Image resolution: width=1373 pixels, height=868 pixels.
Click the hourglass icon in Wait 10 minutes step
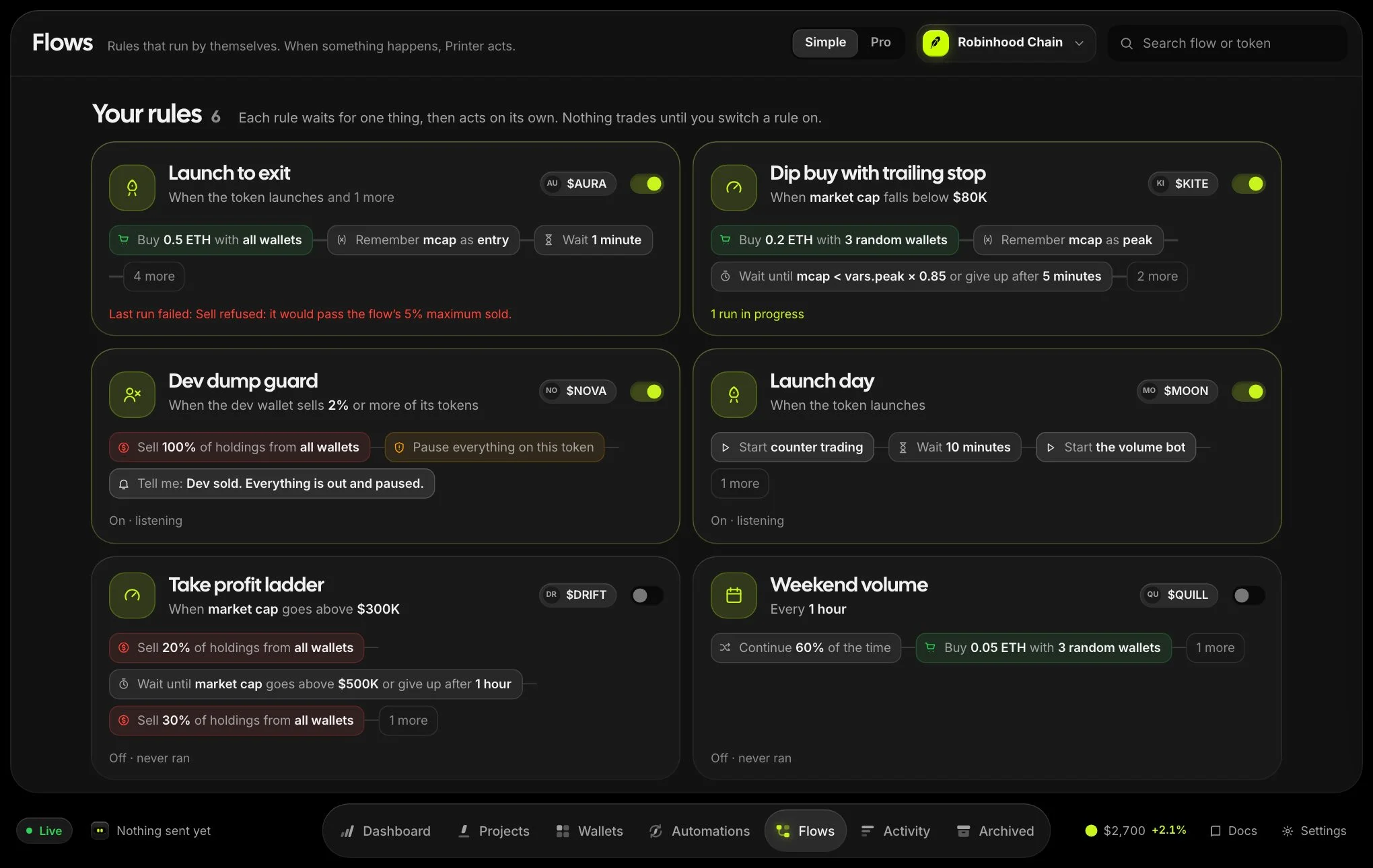click(903, 447)
